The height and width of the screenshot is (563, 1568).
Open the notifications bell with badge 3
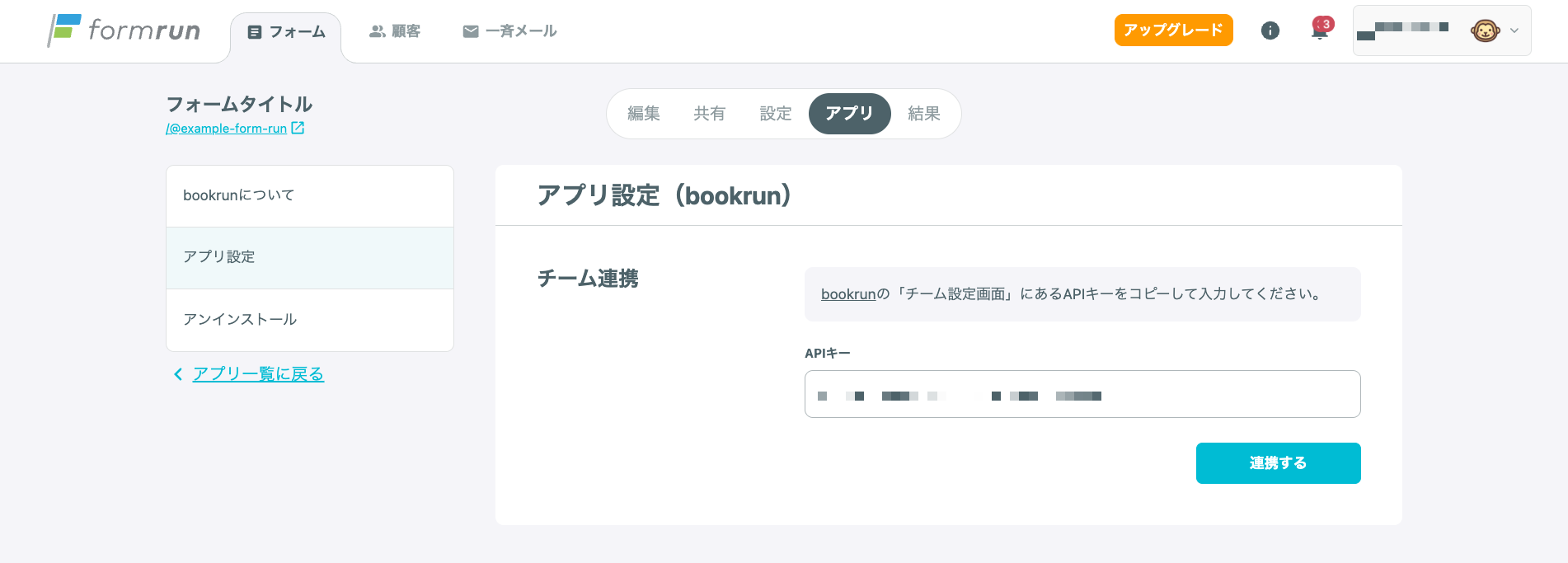(x=1321, y=29)
